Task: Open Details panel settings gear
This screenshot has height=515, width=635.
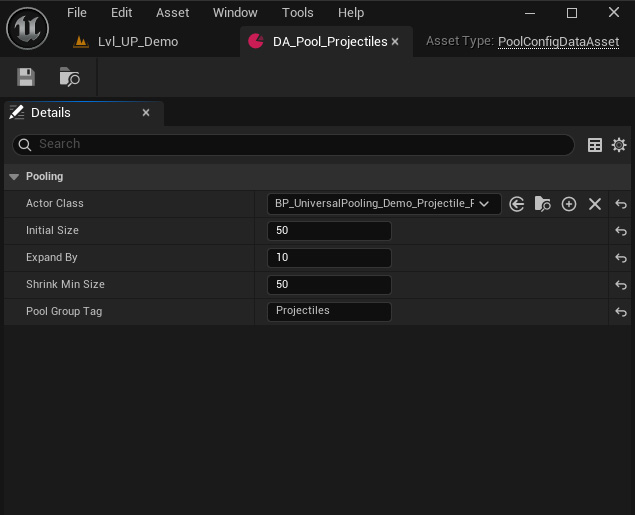Action: pos(619,145)
